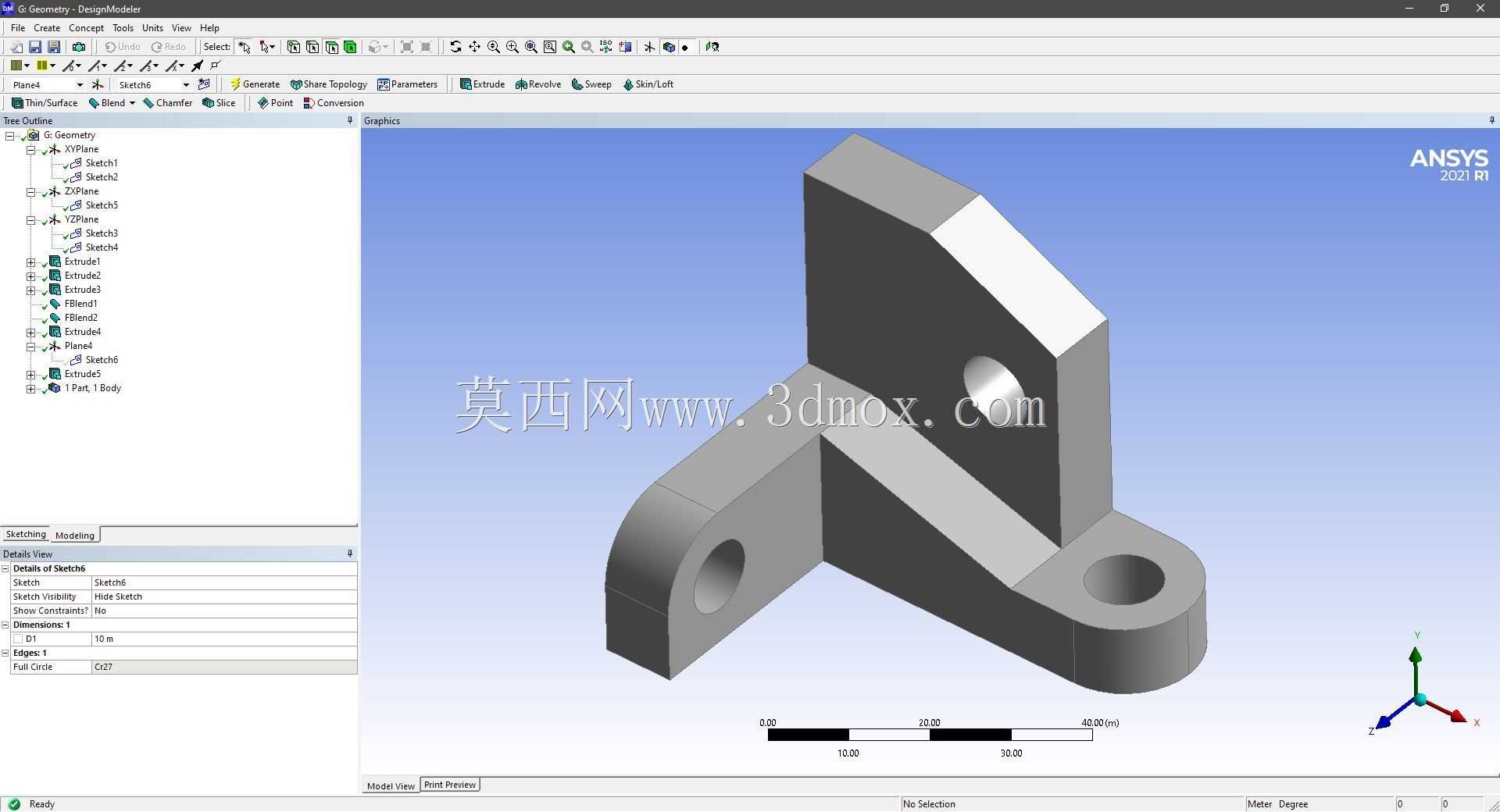Click the Zoom to Fit icon
This screenshot has width=1500, height=812.
point(531,47)
